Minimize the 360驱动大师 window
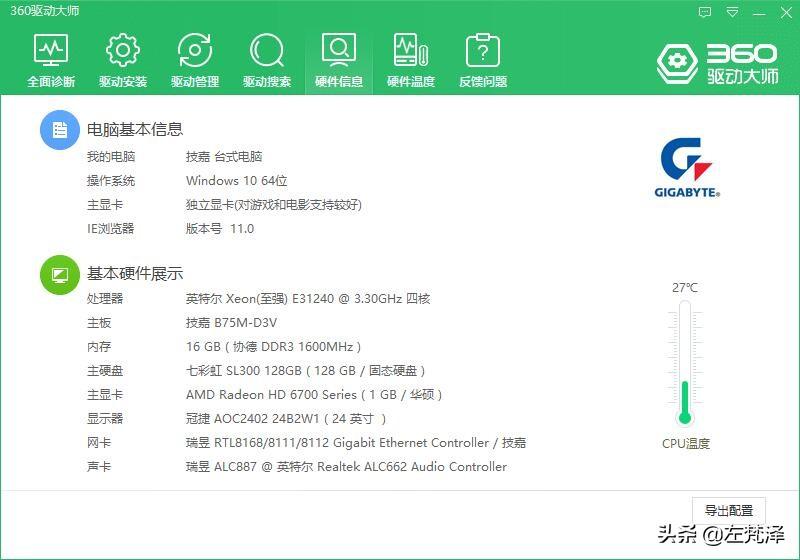The height and width of the screenshot is (560, 800). 759,13
